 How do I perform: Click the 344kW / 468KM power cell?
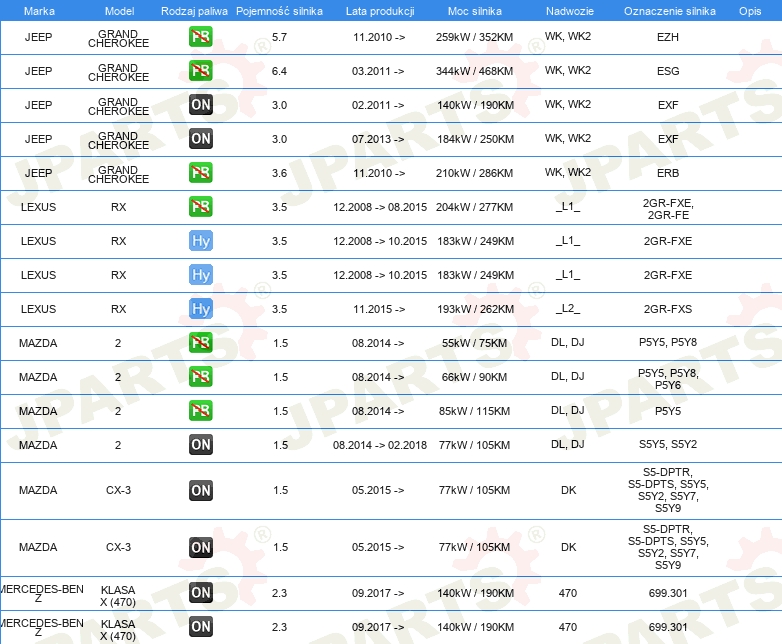coord(475,71)
